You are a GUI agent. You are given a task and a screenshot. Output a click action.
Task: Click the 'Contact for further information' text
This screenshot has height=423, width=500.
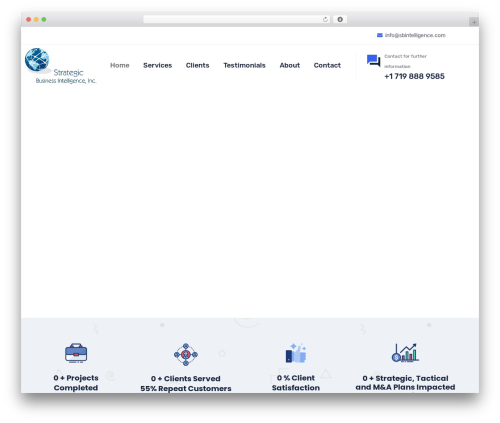point(405,61)
